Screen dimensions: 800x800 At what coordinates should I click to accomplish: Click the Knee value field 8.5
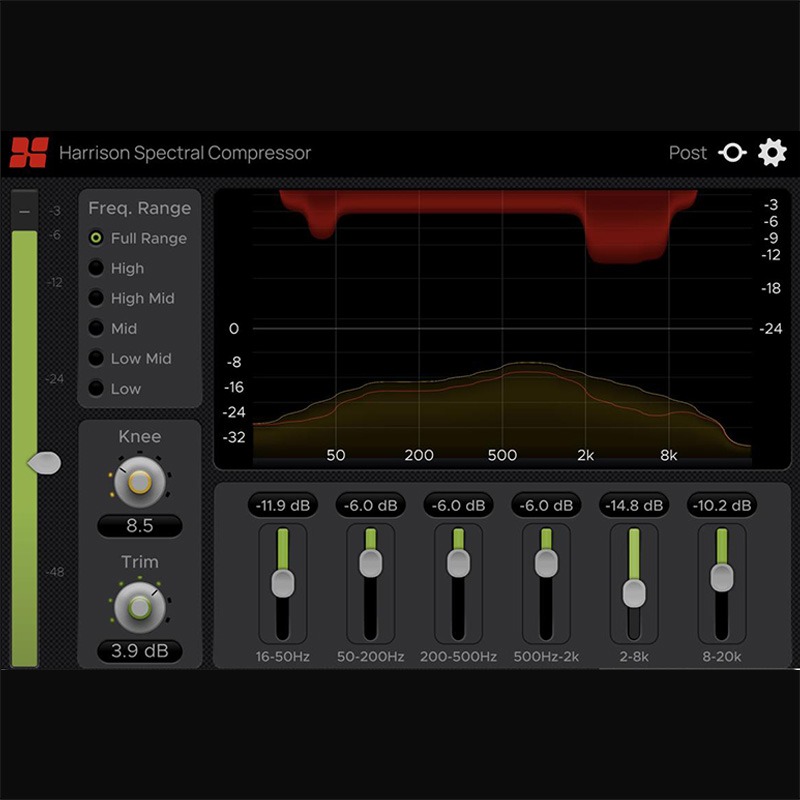[139, 526]
